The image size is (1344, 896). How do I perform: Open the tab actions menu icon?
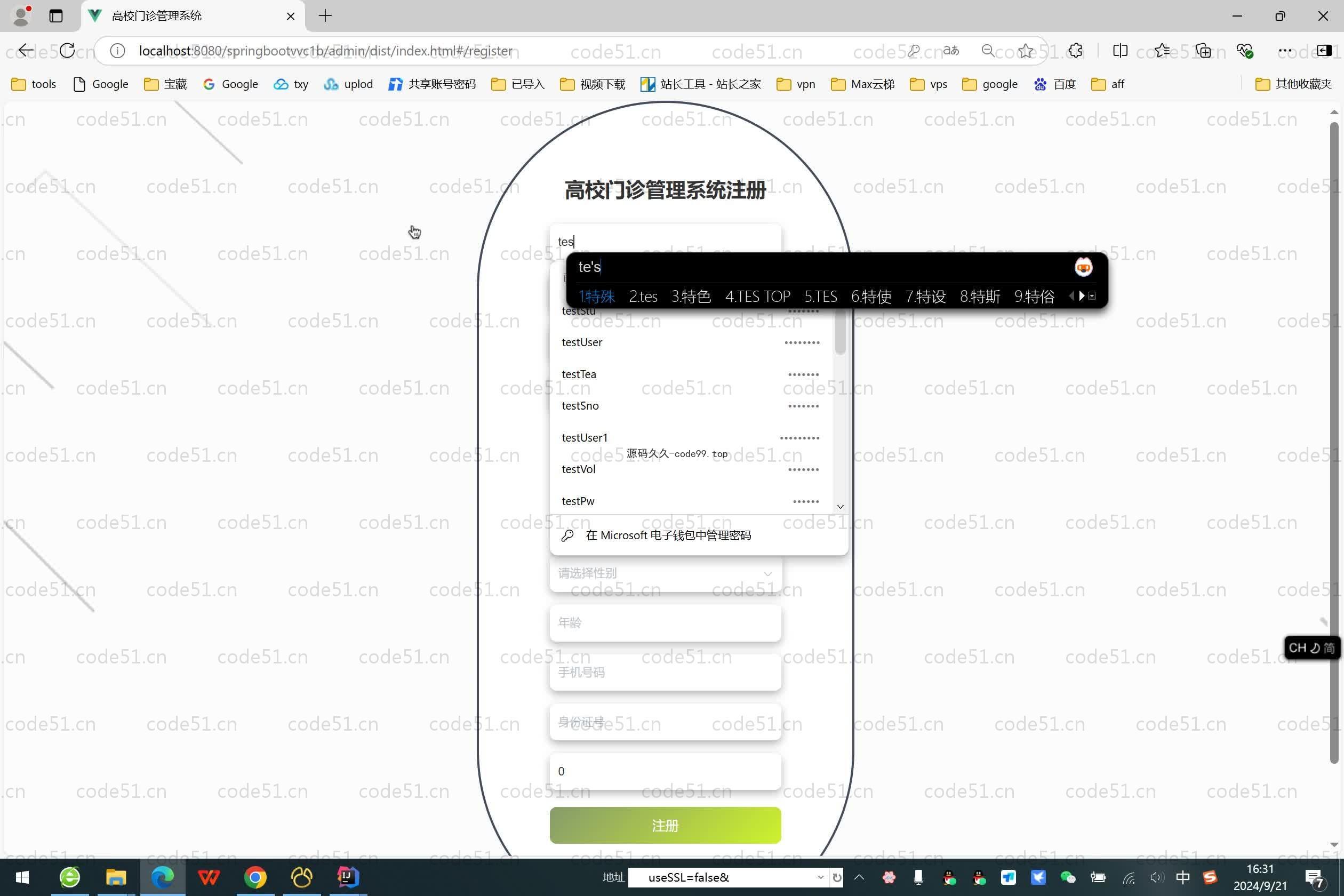click(x=55, y=16)
